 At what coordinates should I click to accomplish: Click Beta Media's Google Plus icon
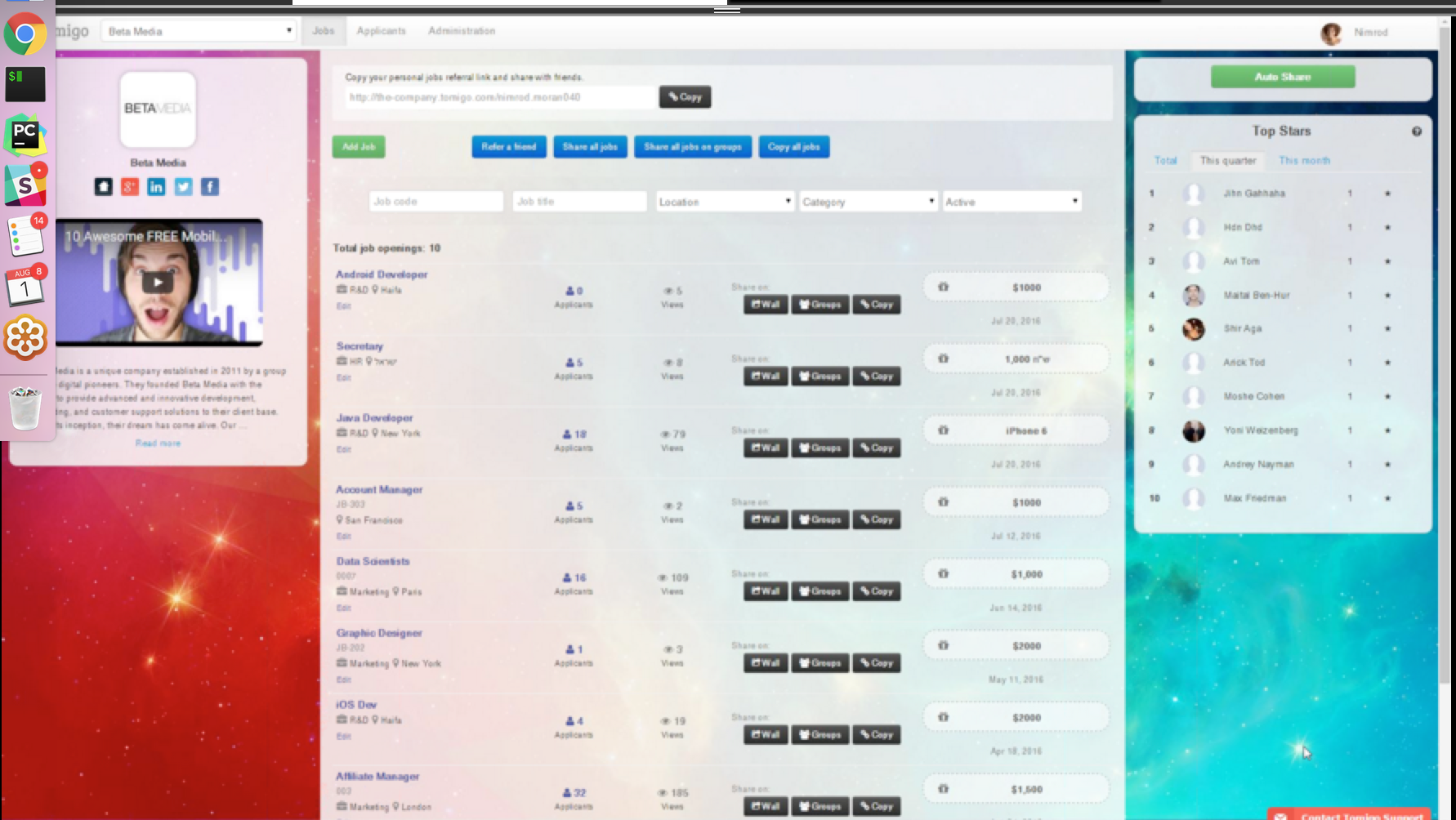click(130, 187)
